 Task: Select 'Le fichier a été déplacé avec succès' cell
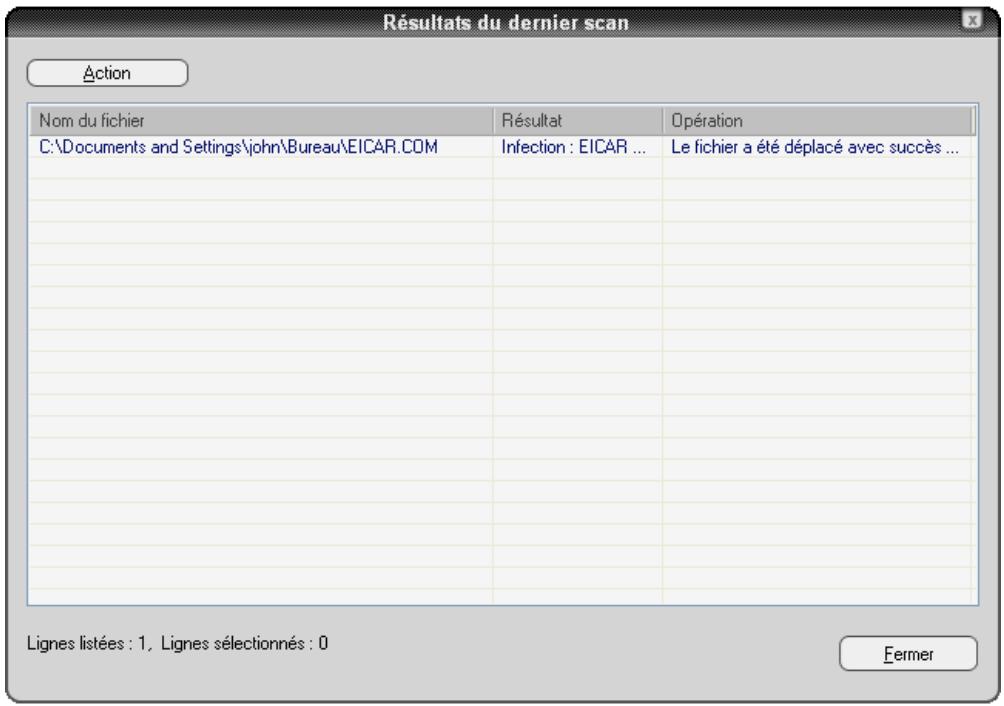pos(814,147)
